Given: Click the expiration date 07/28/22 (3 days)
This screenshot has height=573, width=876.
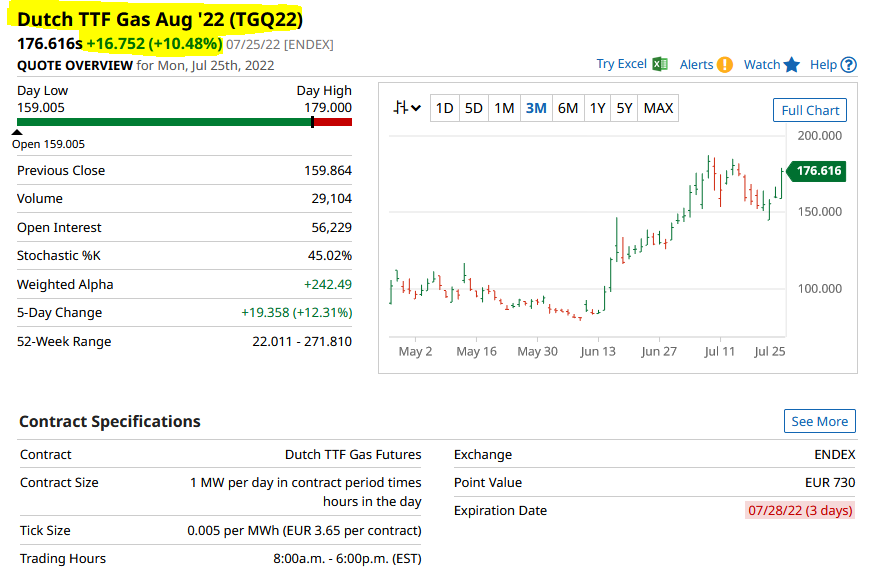Looking at the screenshot, I should 800,510.
